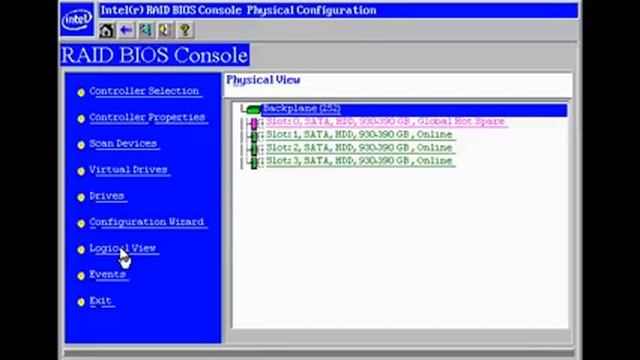Click the Intel logo
Viewport: 640px width, 360px height.
pos(77,19)
